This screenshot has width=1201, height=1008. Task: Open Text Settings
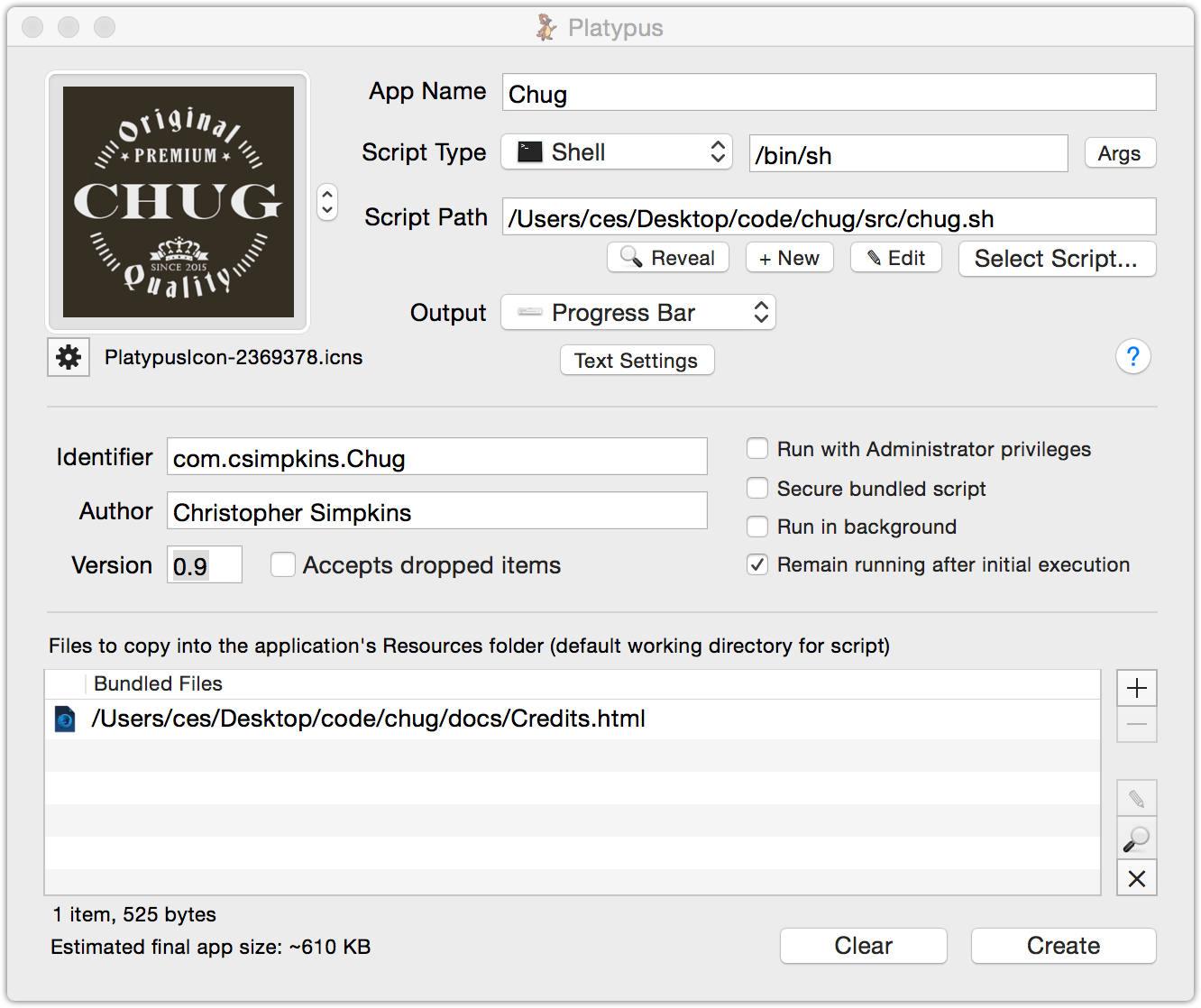[x=637, y=361]
